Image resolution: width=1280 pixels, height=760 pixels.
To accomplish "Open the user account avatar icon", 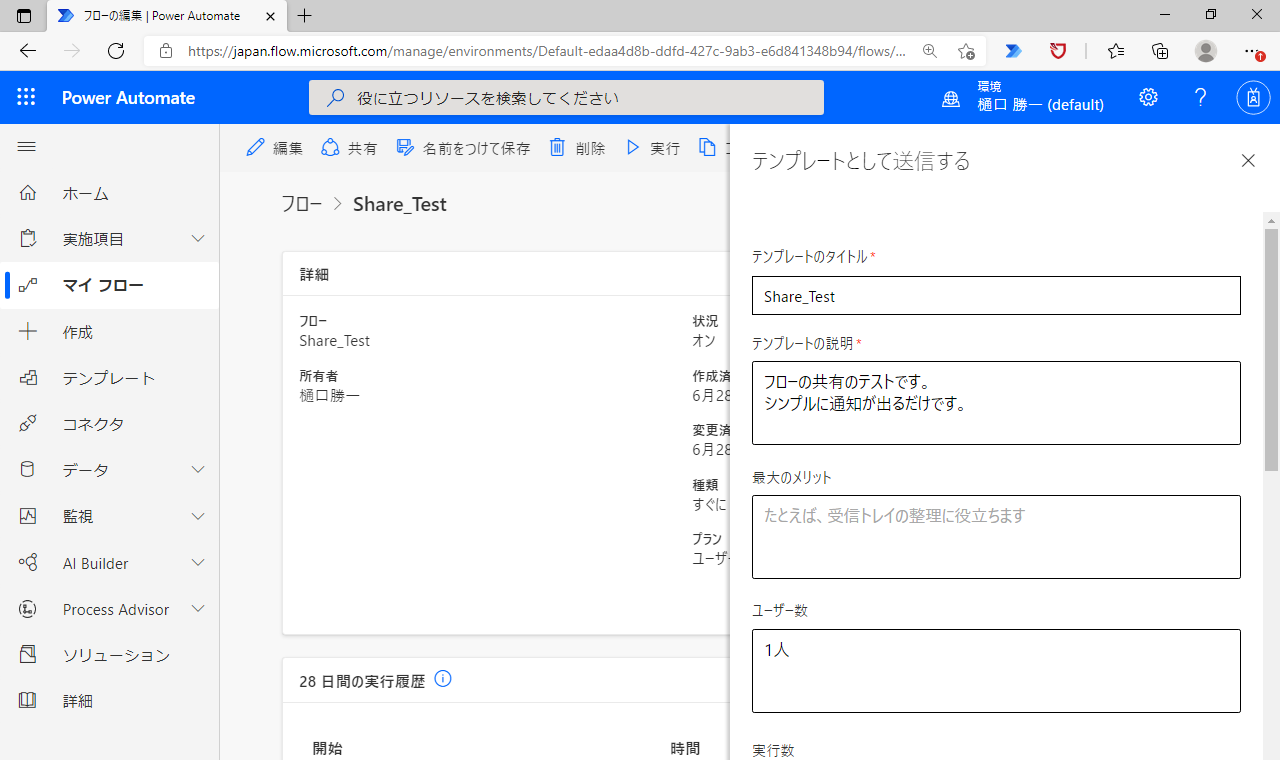I will click(x=1253, y=98).
